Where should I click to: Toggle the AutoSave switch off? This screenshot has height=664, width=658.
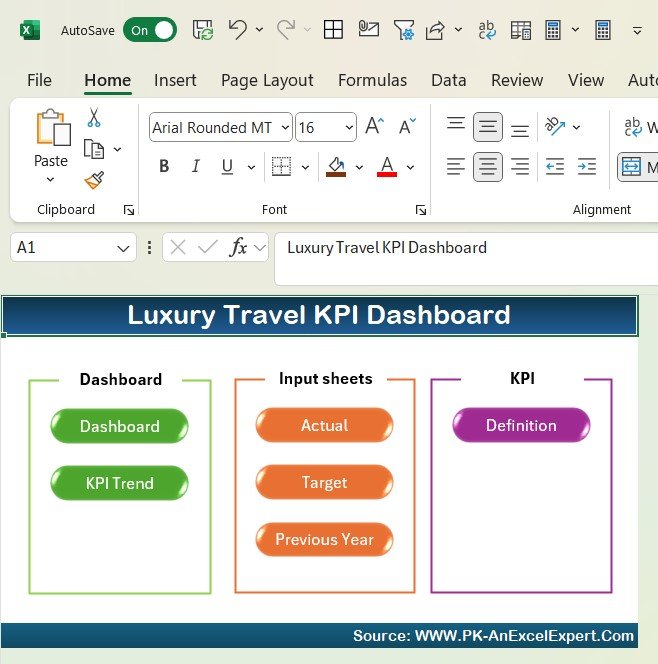coord(150,30)
